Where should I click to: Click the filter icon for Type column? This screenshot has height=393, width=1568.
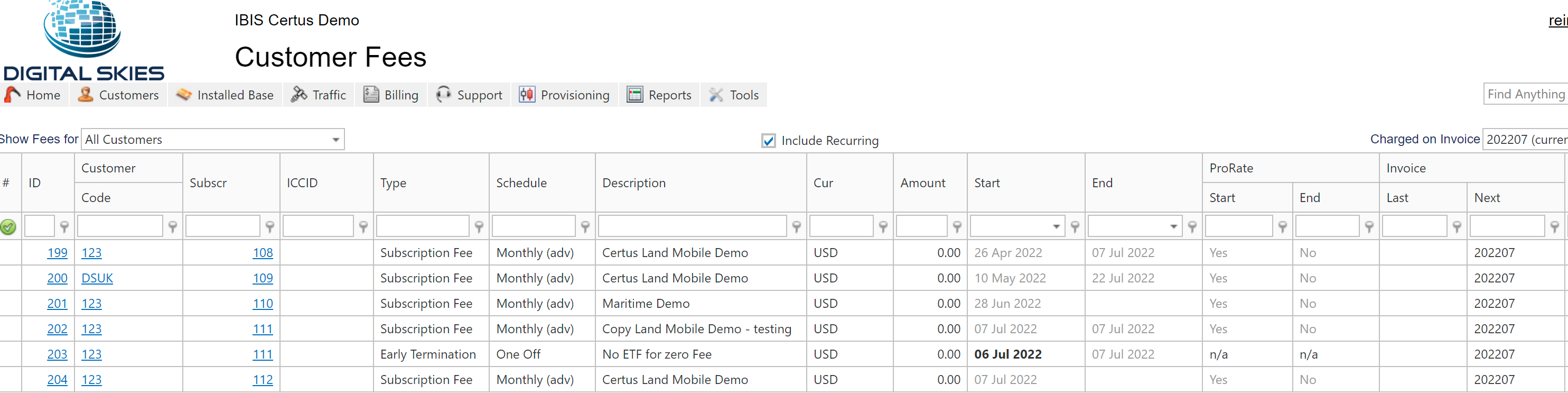(x=479, y=227)
